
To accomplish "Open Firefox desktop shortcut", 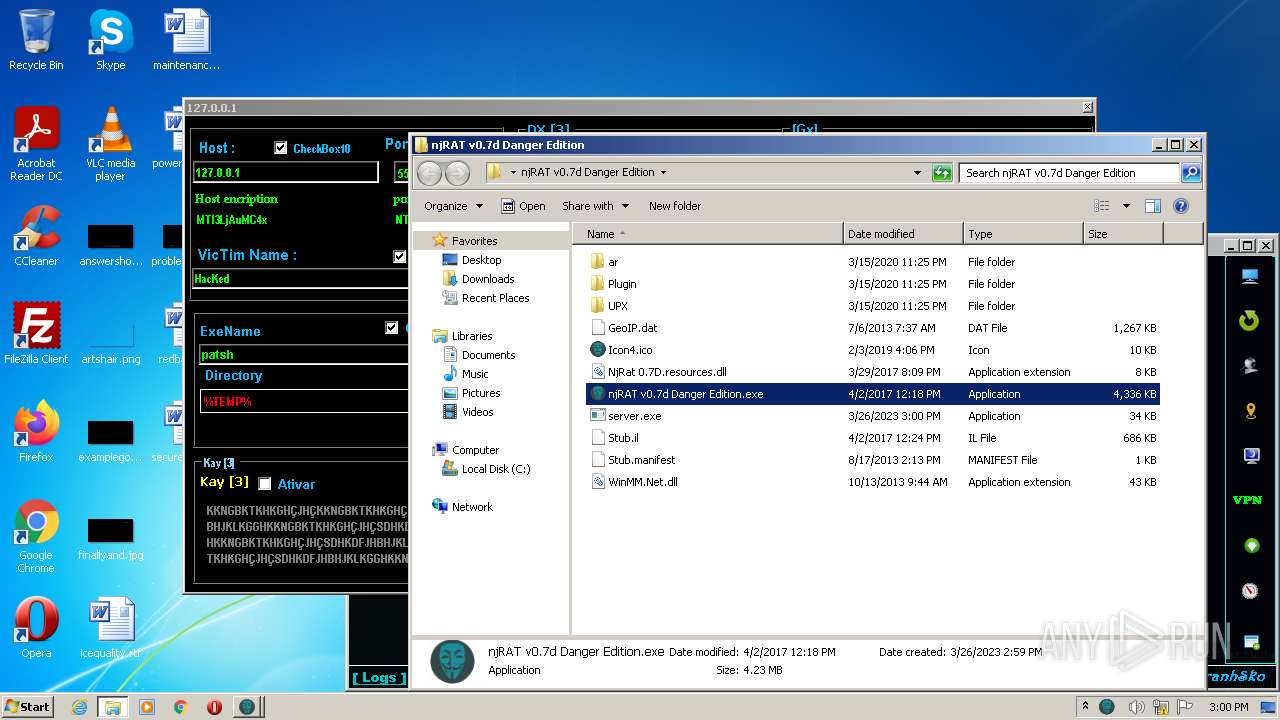I will 36,431.
